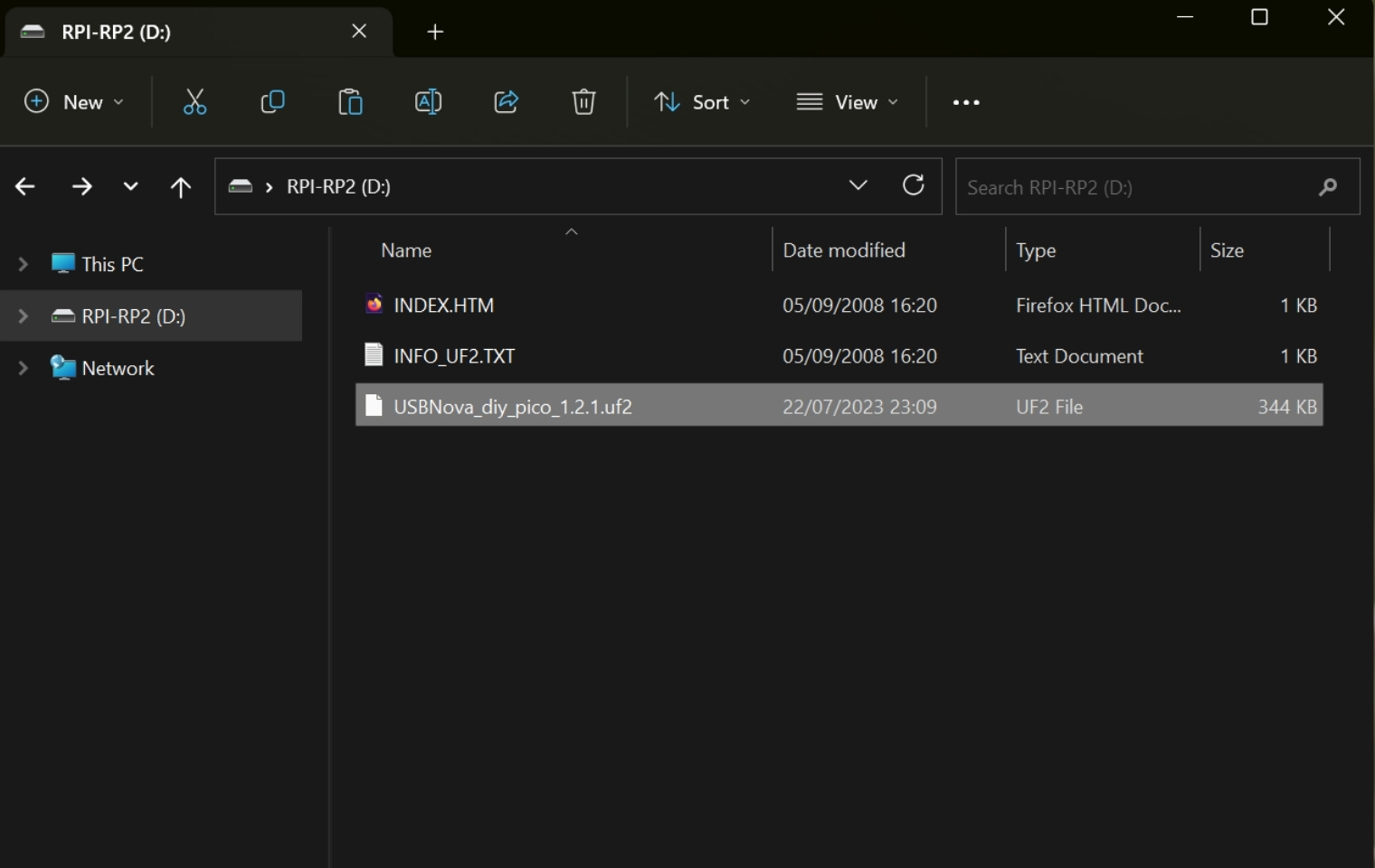Go up one folder level
The width and height of the screenshot is (1375, 868).
click(181, 187)
